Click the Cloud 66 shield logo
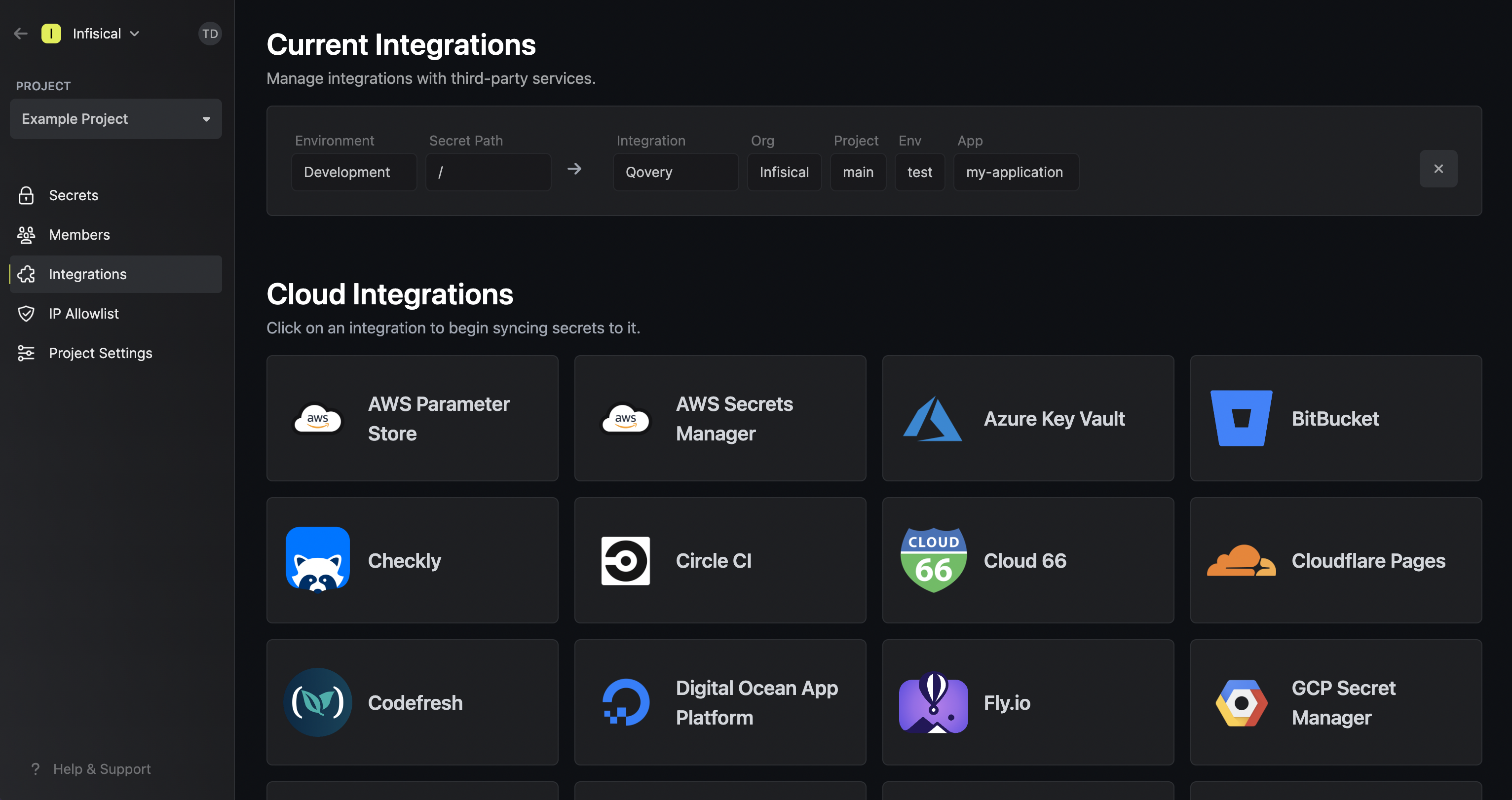Image resolution: width=1512 pixels, height=800 pixels. [x=933, y=560]
